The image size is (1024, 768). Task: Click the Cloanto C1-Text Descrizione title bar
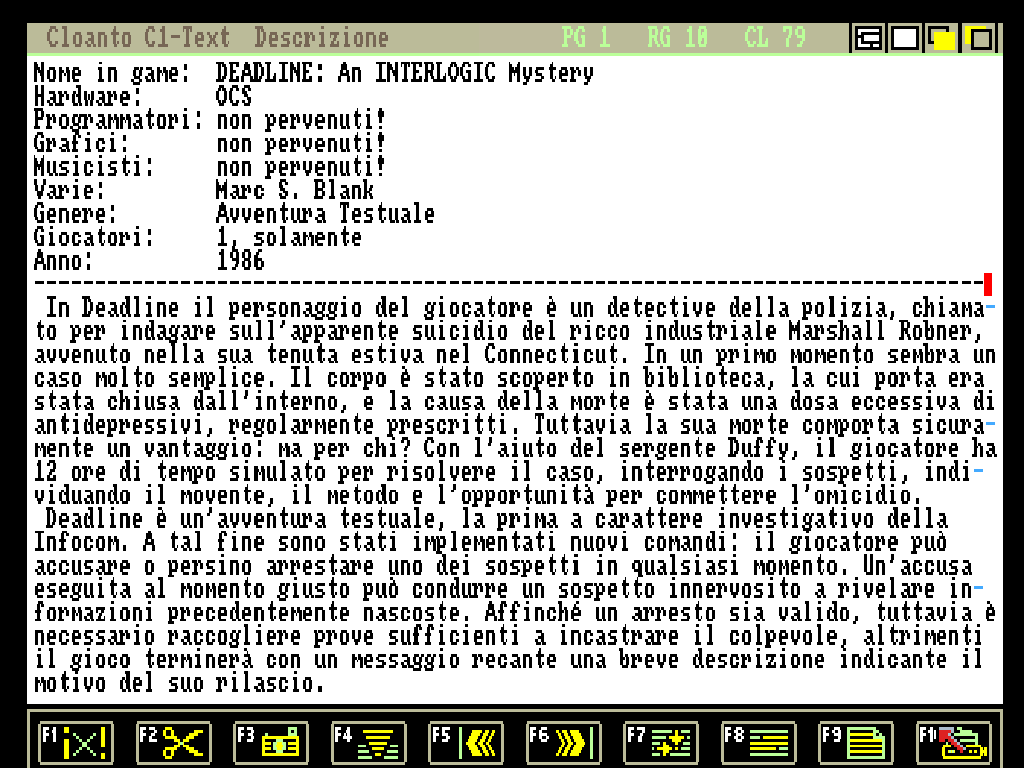point(217,38)
